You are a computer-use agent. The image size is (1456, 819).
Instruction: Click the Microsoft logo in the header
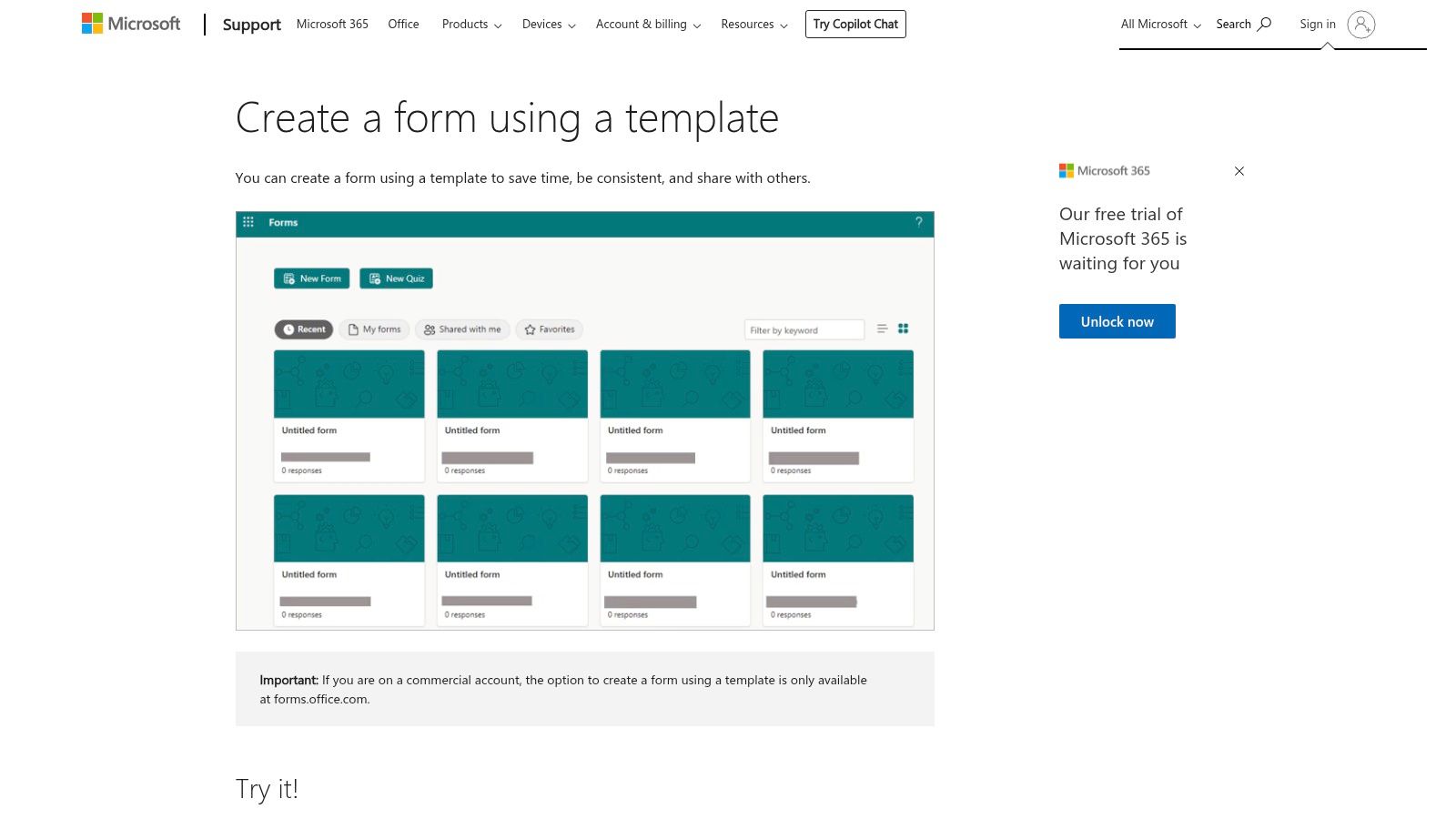click(130, 24)
